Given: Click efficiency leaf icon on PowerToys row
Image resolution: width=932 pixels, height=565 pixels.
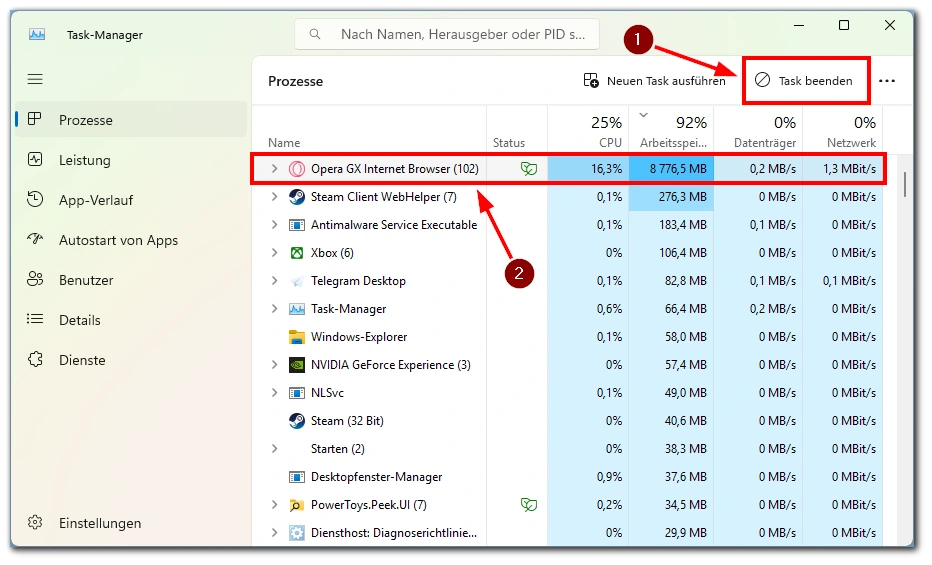Looking at the screenshot, I should coord(528,504).
